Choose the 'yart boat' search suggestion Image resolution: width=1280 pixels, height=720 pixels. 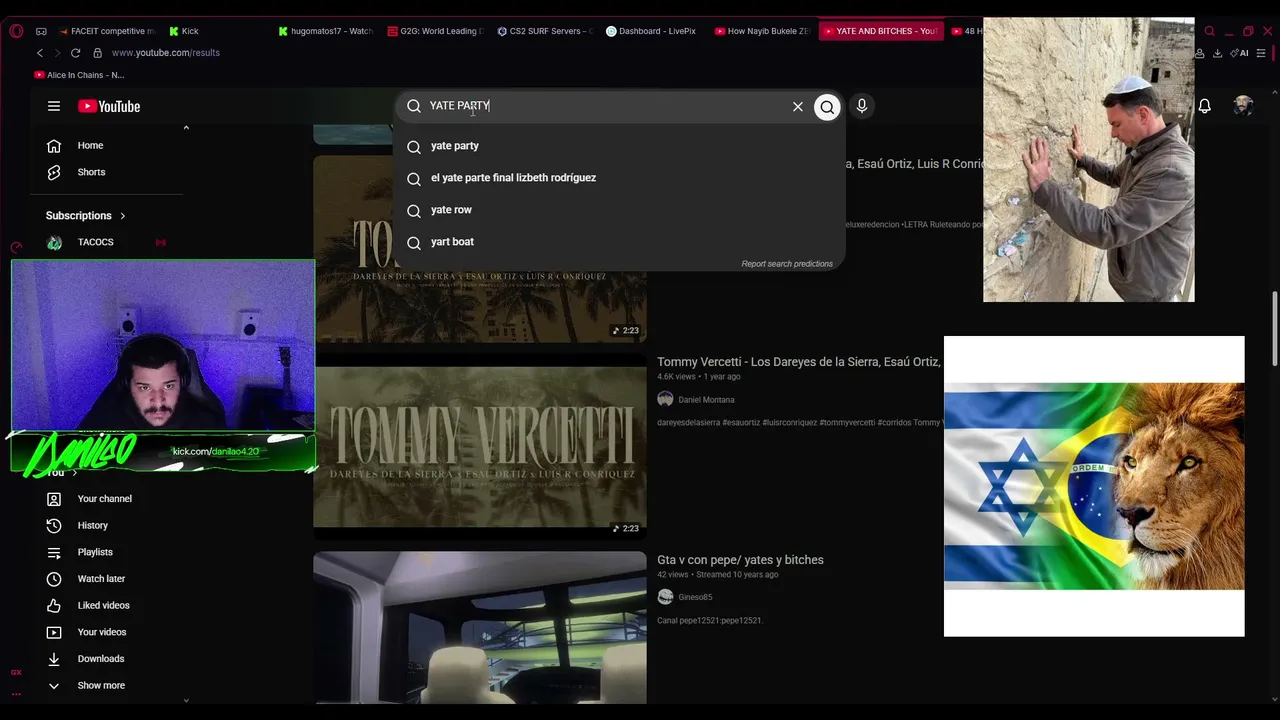point(619,242)
